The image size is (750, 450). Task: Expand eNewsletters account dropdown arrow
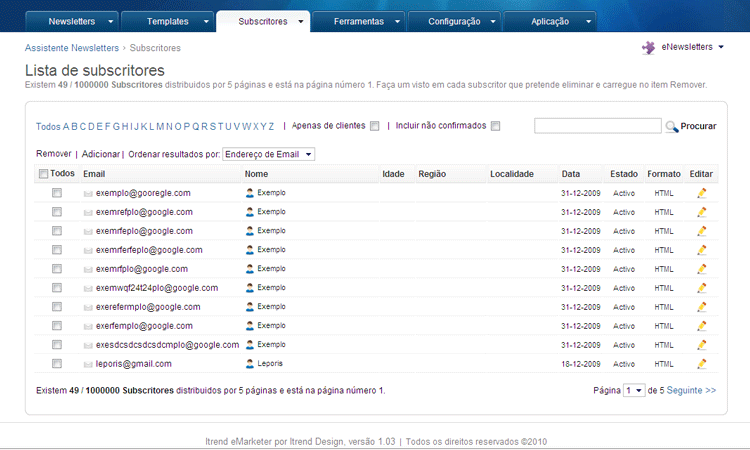click(721, 47)
